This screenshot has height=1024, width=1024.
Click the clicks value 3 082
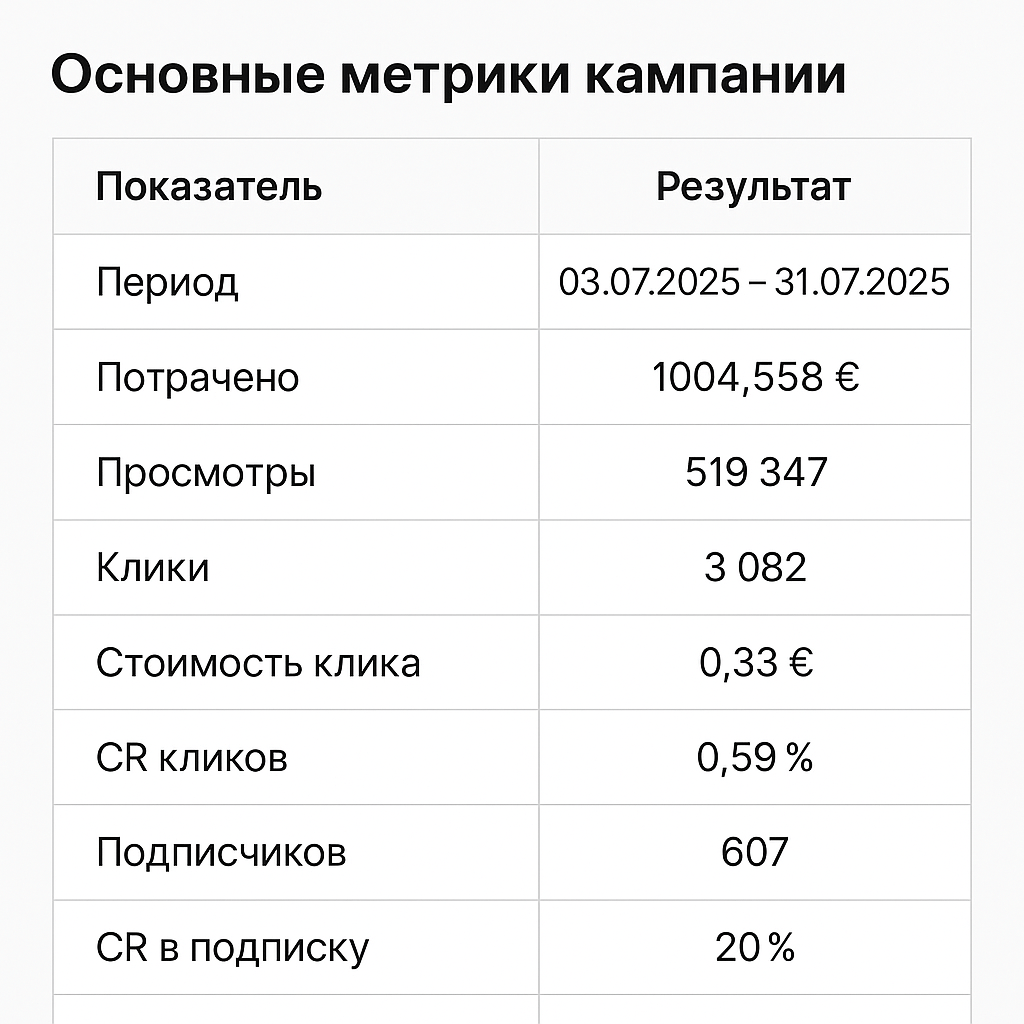coord(755,568)
